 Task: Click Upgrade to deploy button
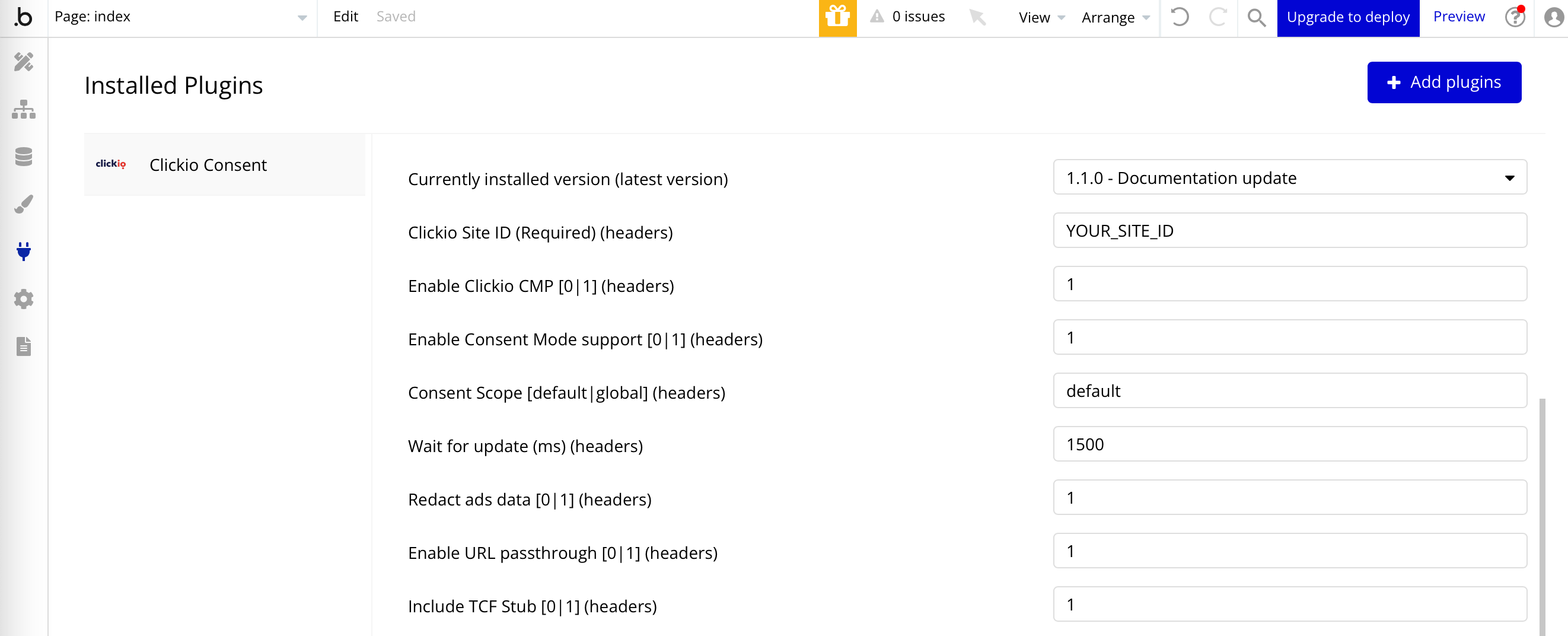click(1347, 17)
